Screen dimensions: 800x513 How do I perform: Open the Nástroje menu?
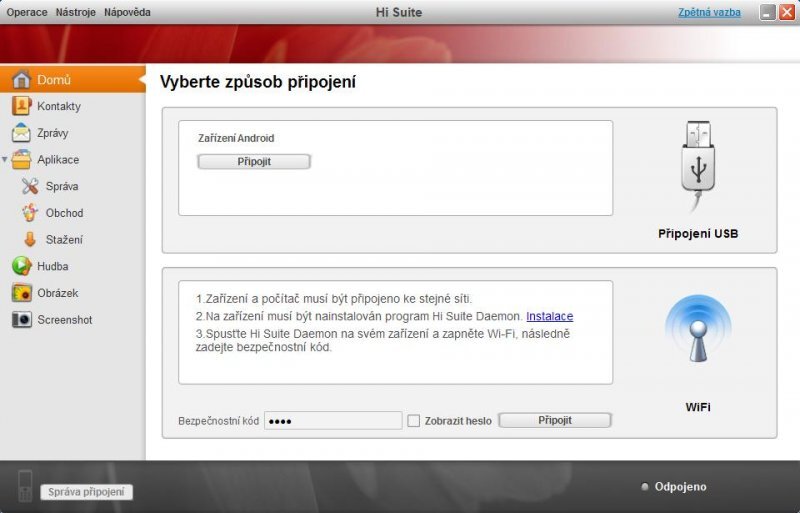pyautogui.click(x=76, y=13)
